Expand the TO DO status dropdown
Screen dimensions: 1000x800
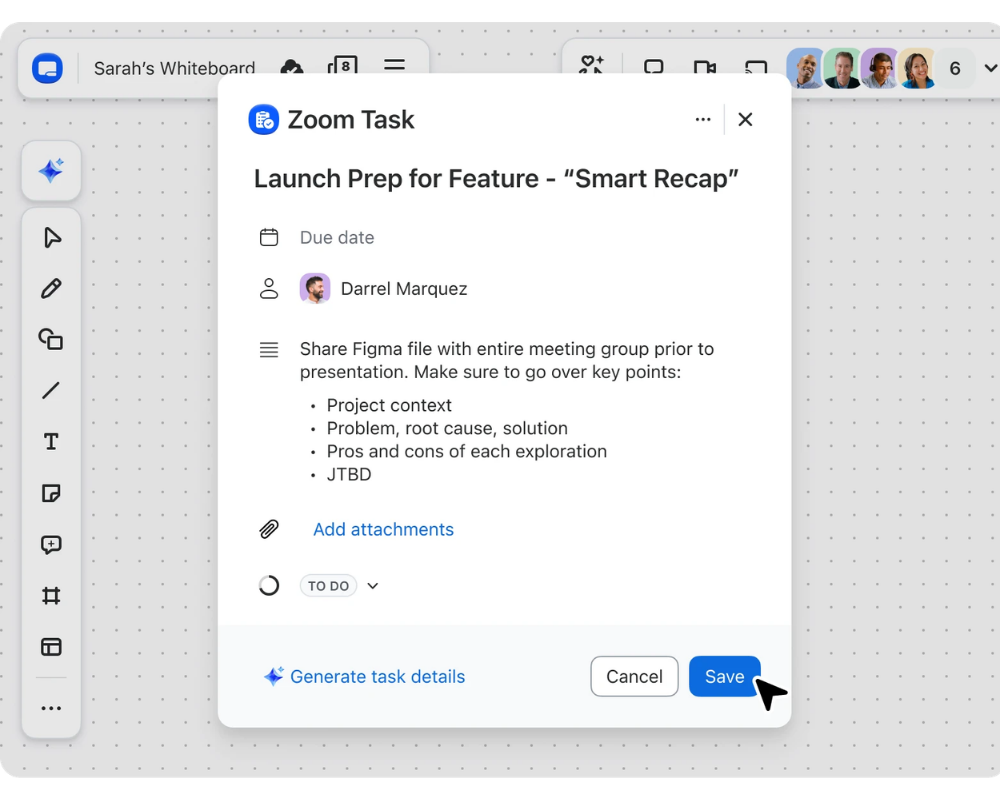click(372, 586)
